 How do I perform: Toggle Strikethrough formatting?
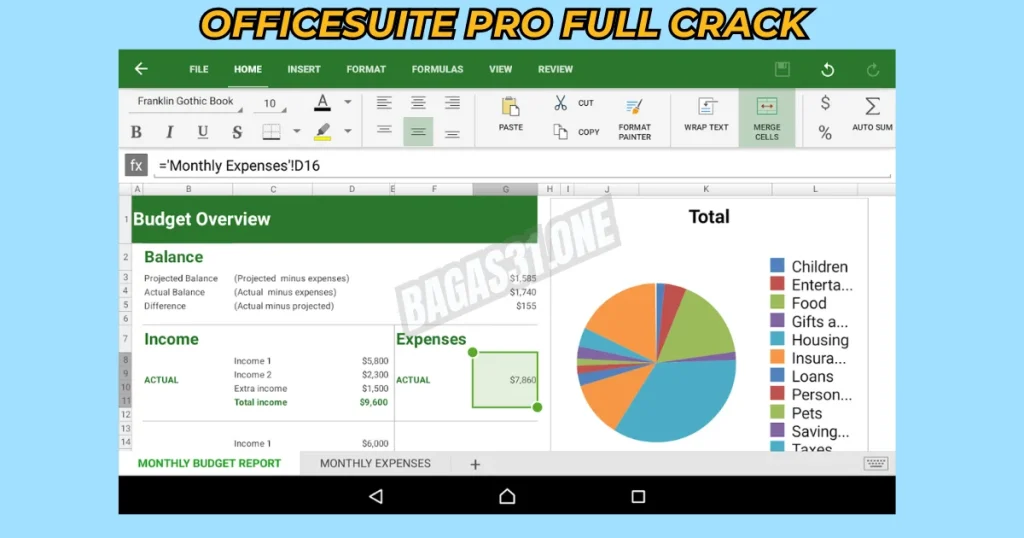(x=236, y=132)
